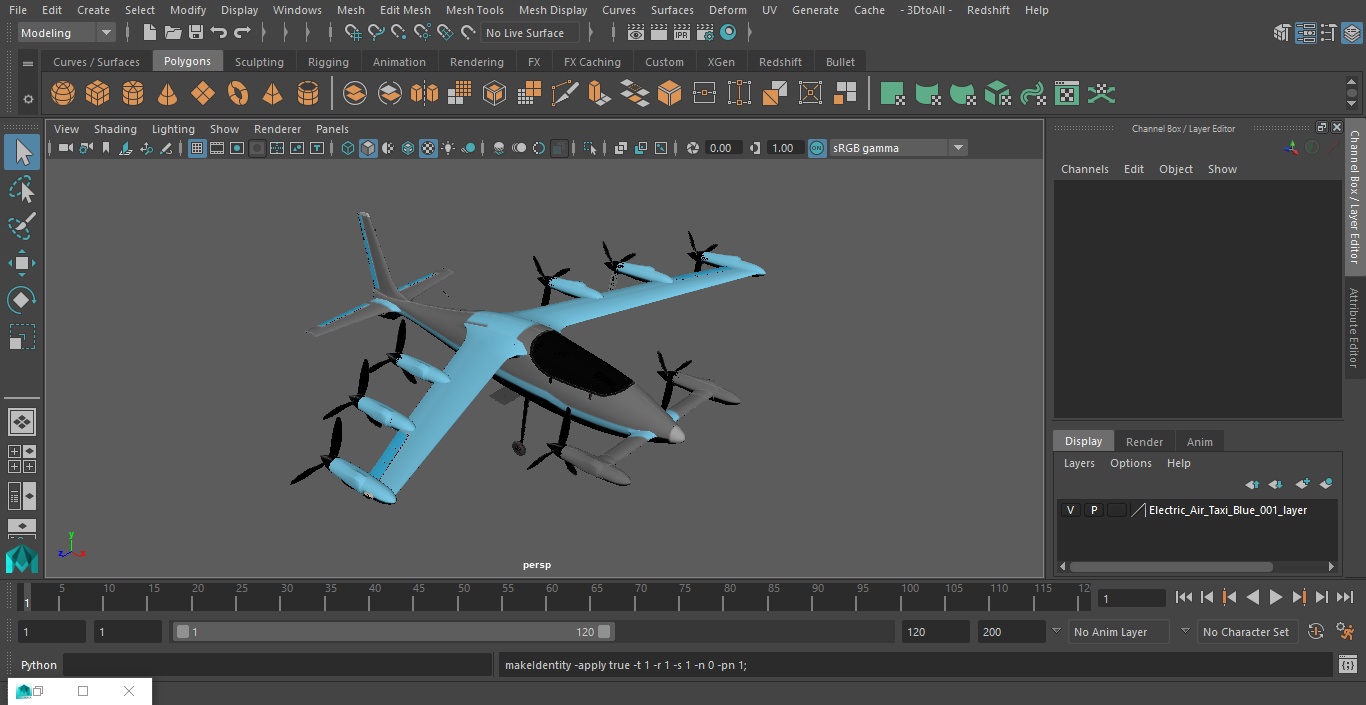
Task: Click the New scene file icon
Action: [149, 33]
